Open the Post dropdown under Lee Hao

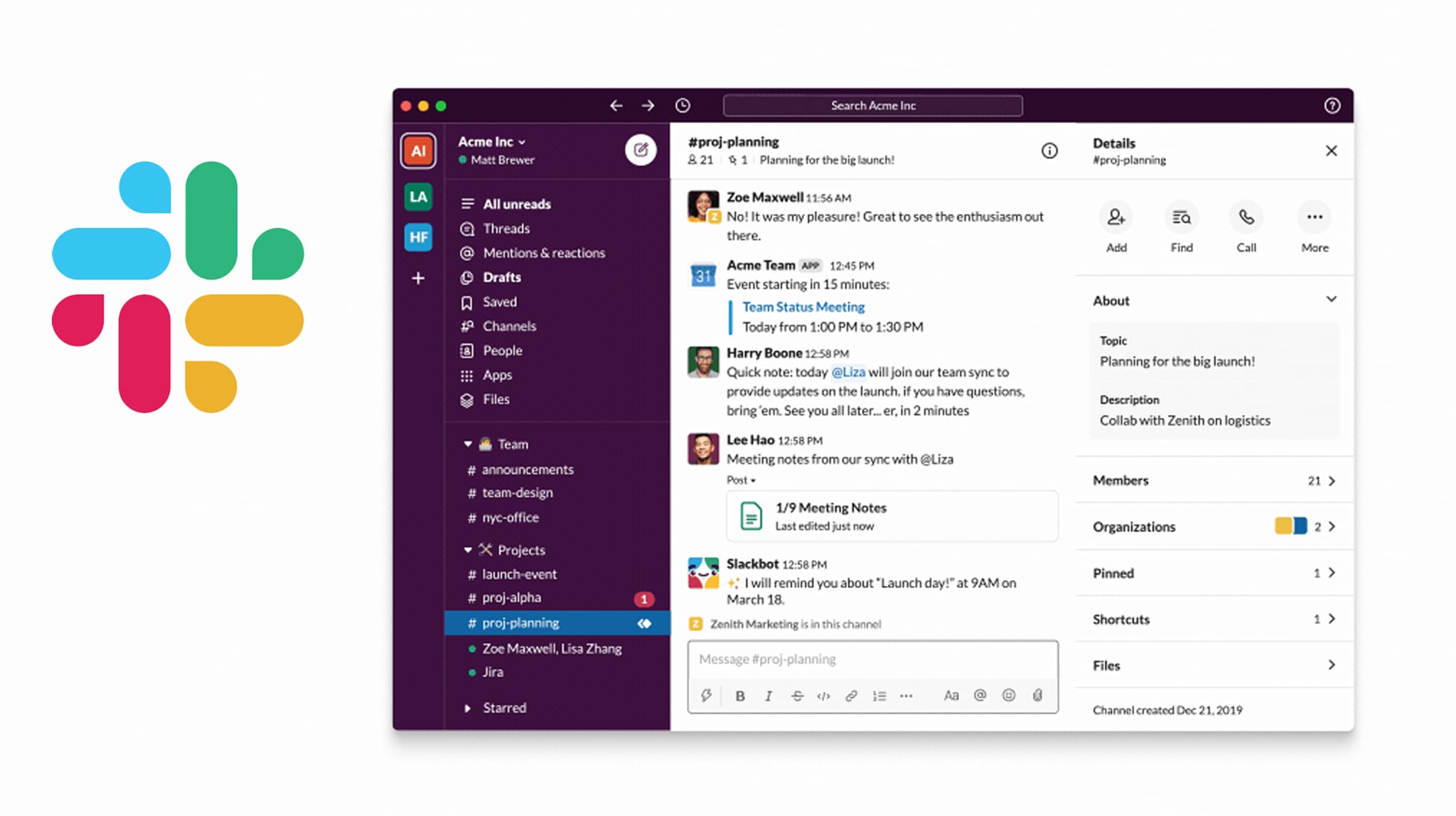coord(741,480)
